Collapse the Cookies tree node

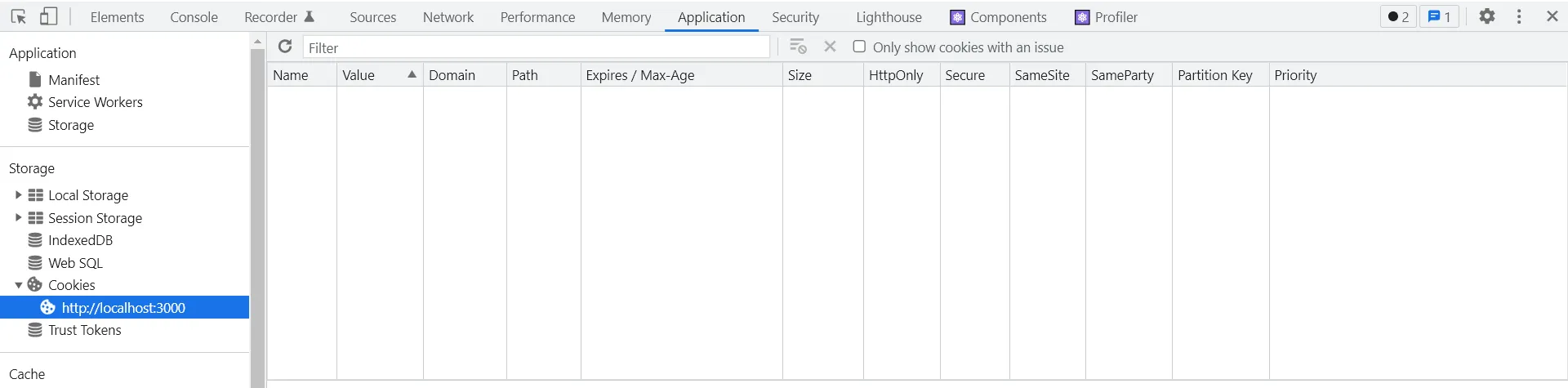point(18,285)
